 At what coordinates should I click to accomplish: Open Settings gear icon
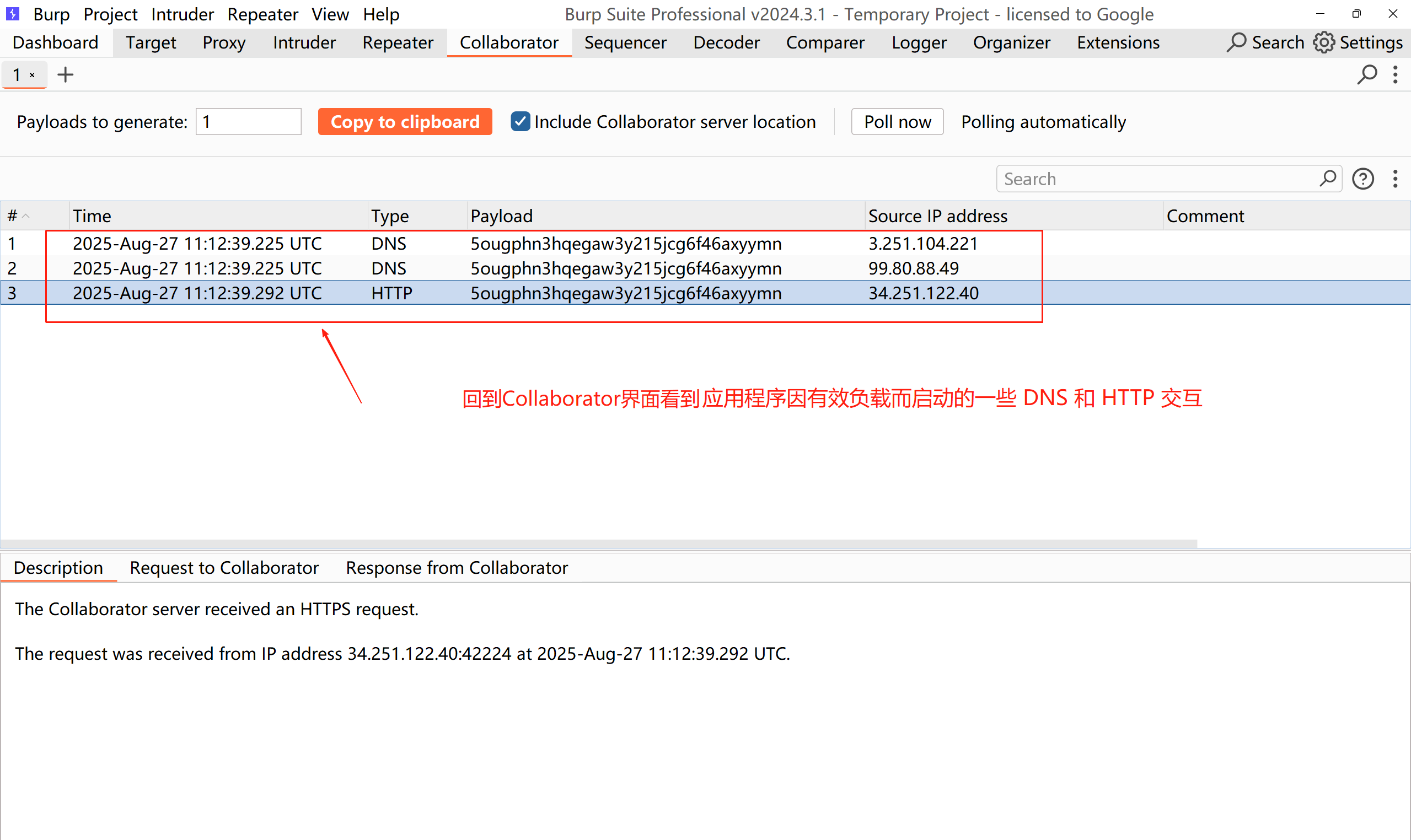click(x=1324, y=42)
